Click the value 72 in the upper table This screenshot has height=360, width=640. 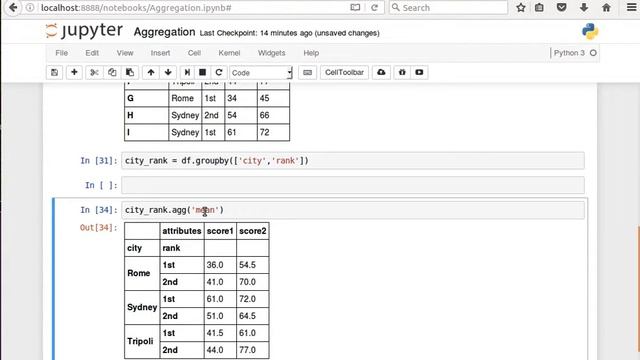(x=264, y=132)
